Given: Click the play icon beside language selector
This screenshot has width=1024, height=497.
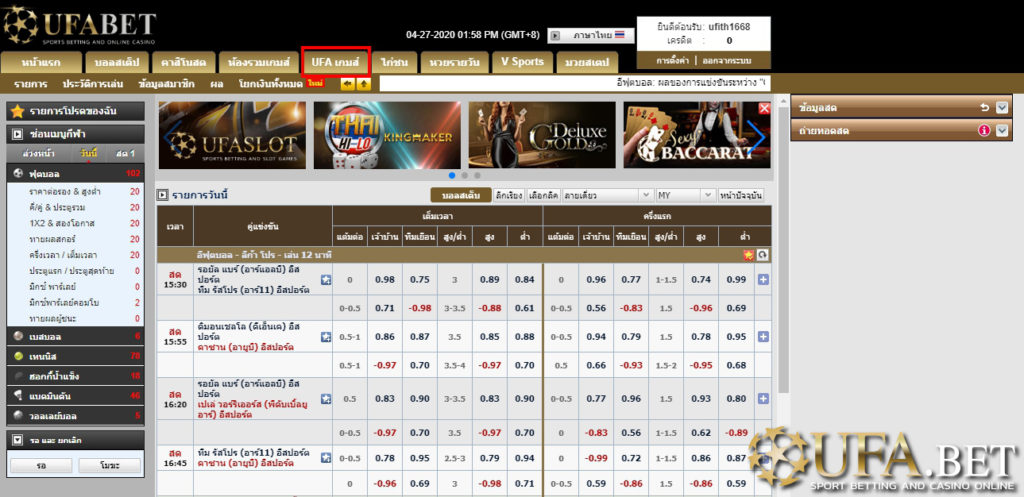Looking at the screenshot, I should point(555,35).
